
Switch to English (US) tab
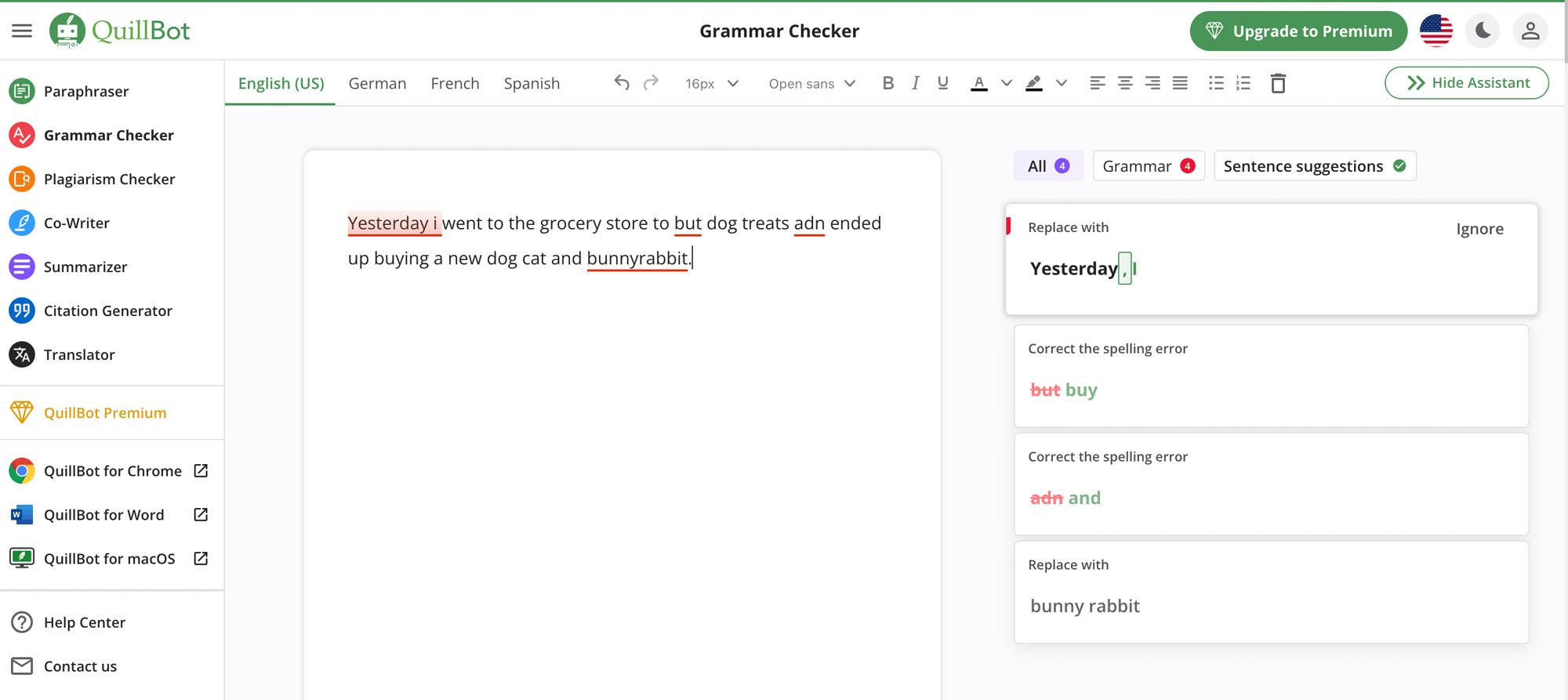point(281,83)
